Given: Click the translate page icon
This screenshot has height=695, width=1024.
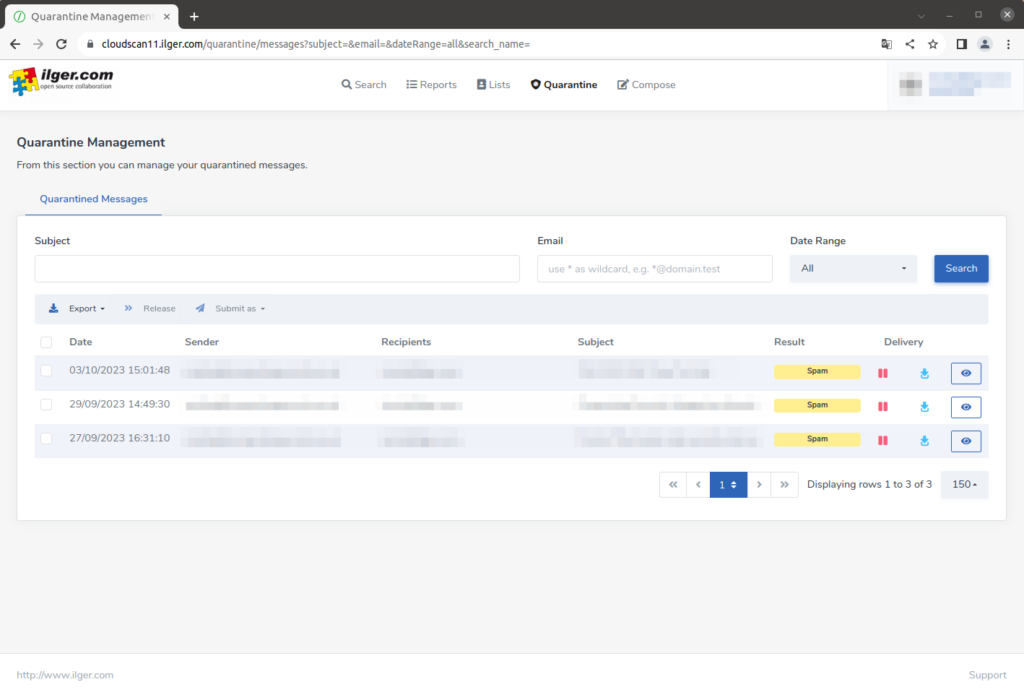Looking at the screenshot, I should pos(886,44).
